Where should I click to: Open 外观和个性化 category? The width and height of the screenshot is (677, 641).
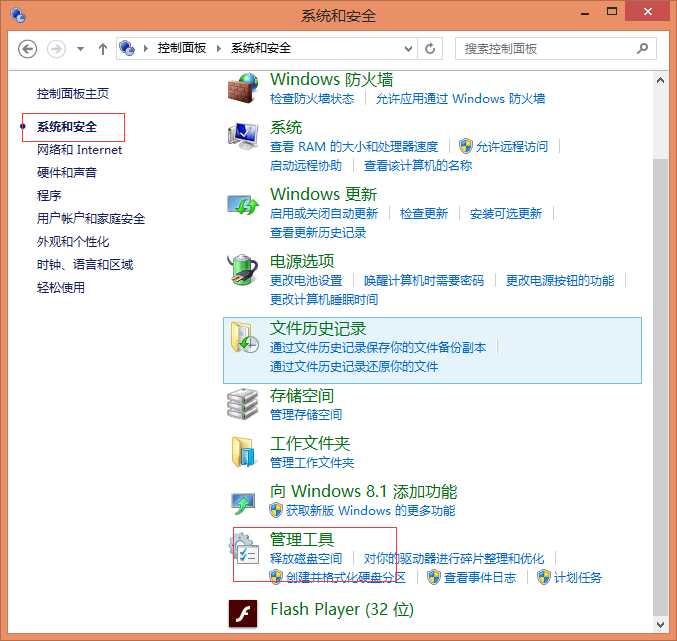click(x=73, y=242)
